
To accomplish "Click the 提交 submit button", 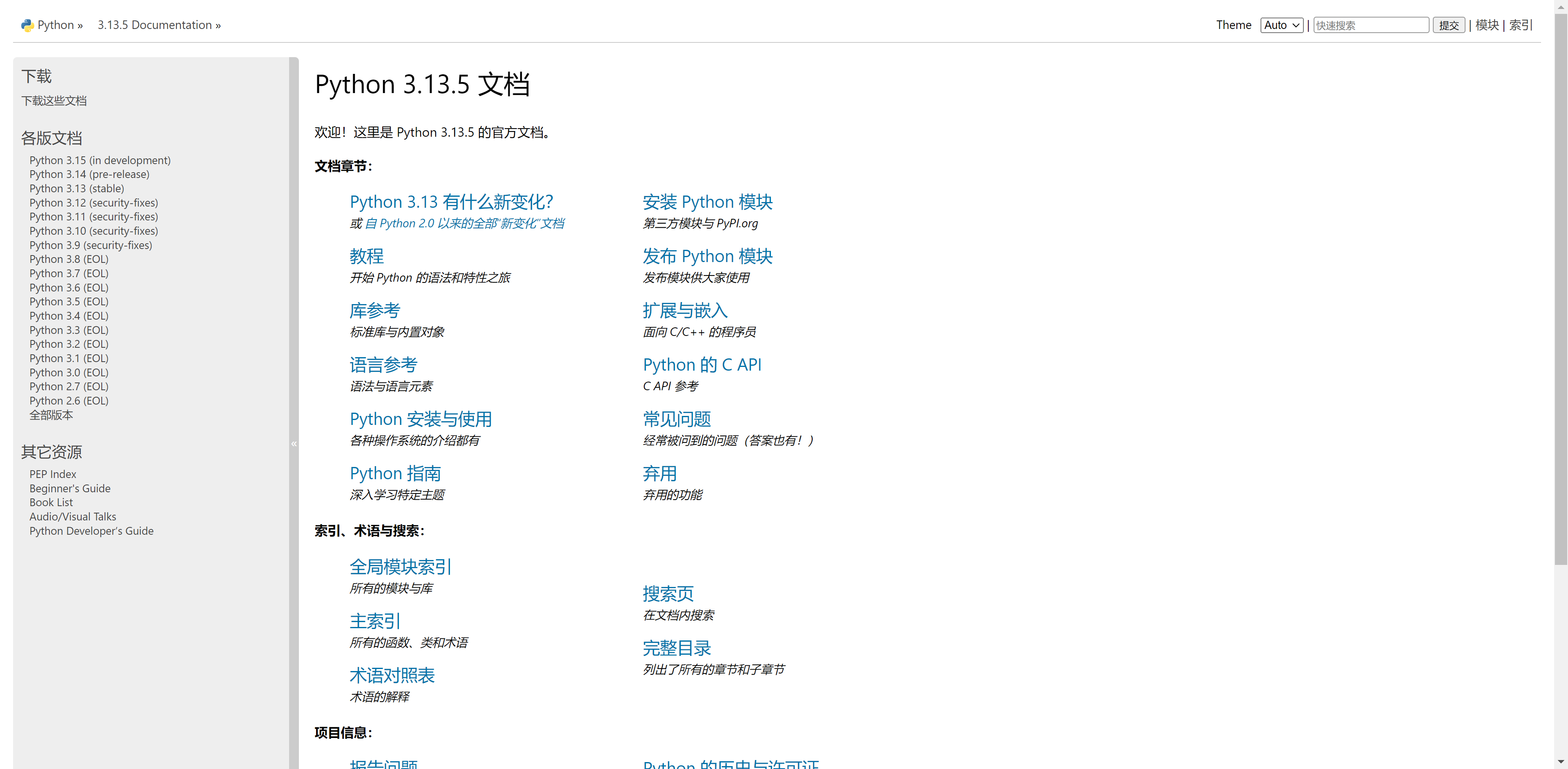I will click(x=1448, y=25).
